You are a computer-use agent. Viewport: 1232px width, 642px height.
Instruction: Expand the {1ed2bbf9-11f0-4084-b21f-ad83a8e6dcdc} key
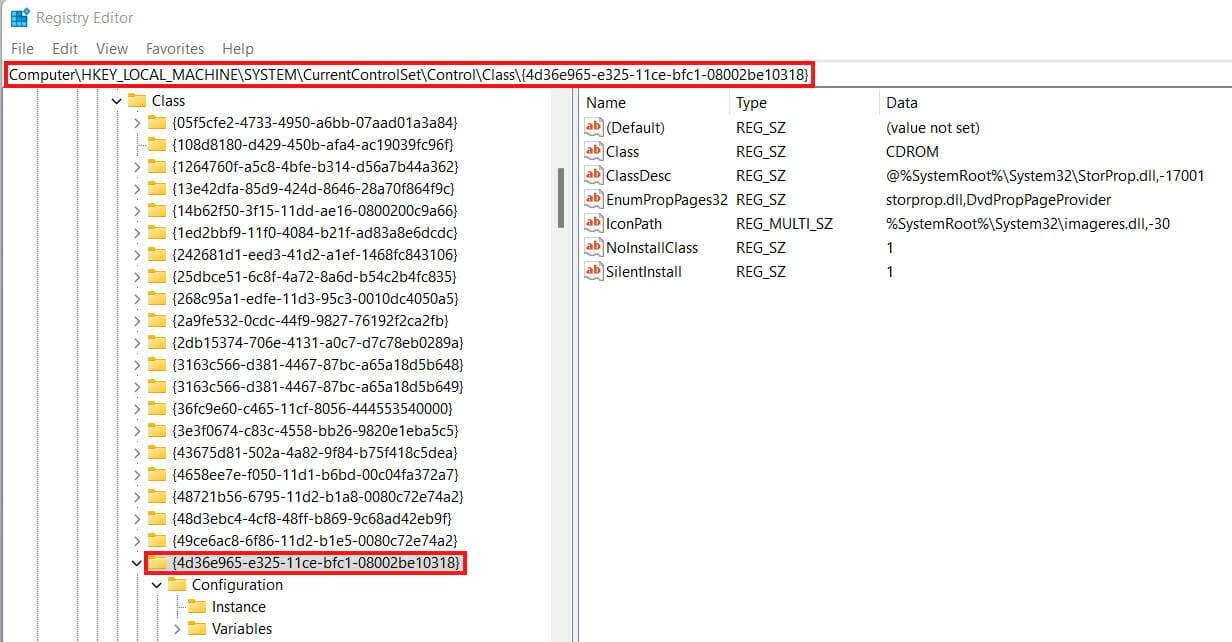point(137,233)
